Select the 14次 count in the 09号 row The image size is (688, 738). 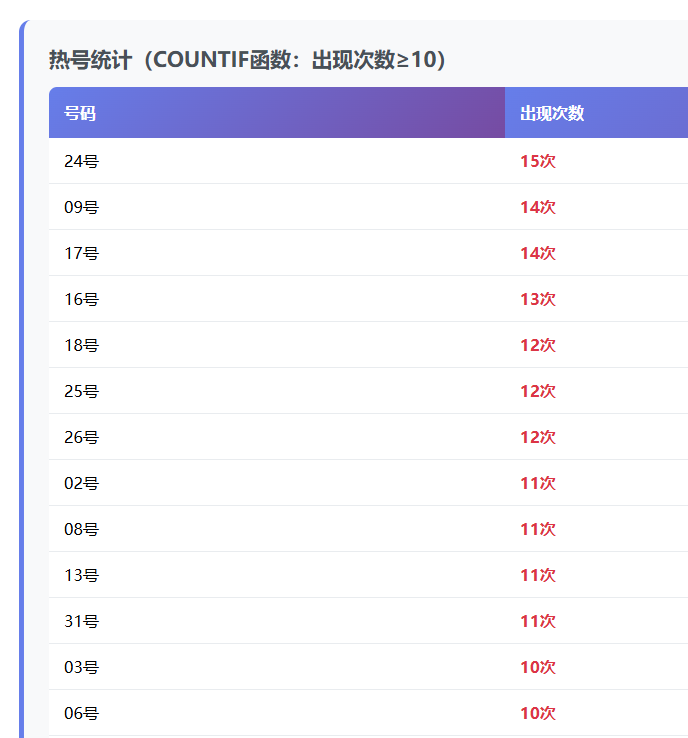(x=538, y=207)
